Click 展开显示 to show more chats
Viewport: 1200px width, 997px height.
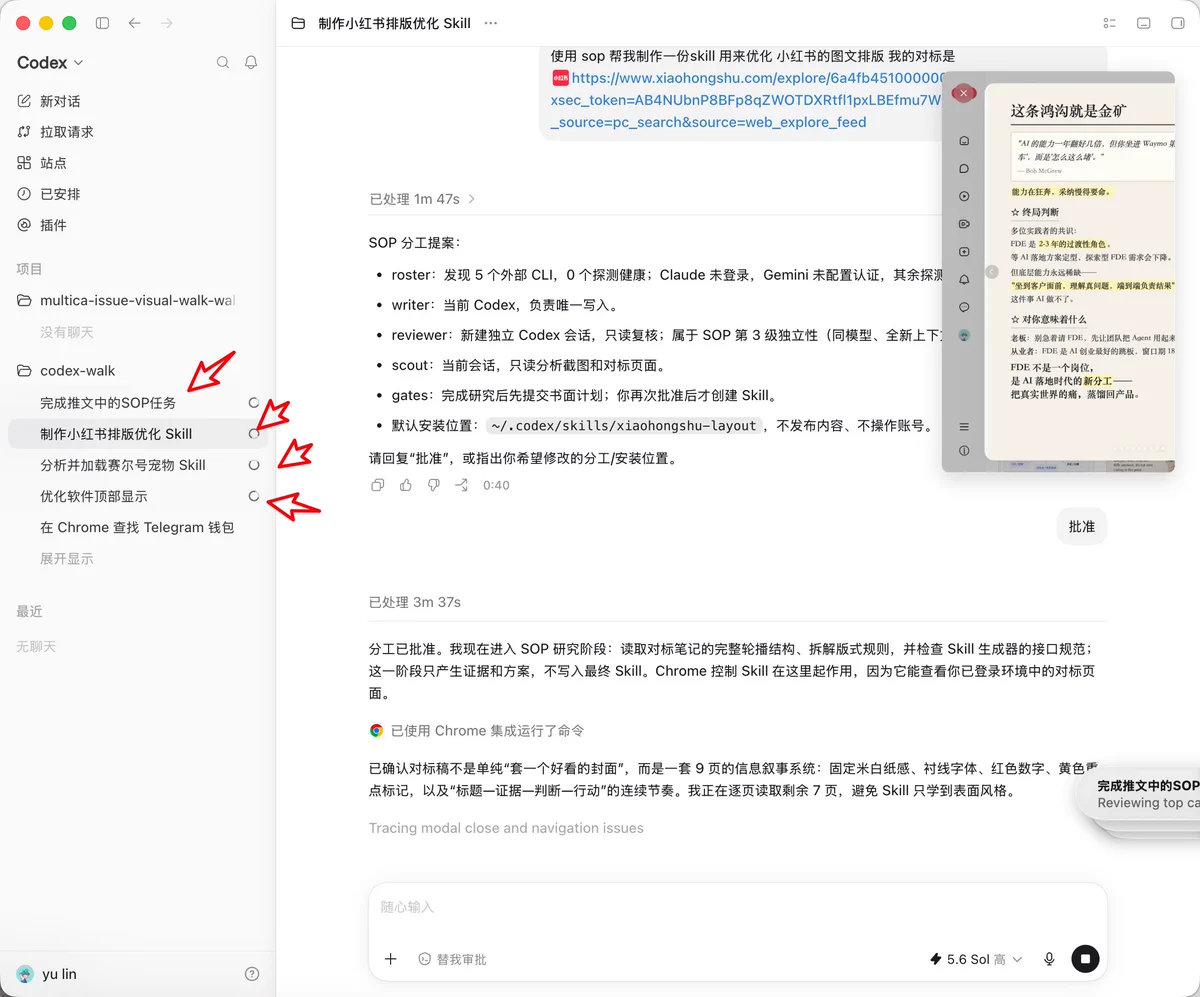point(67,559)
